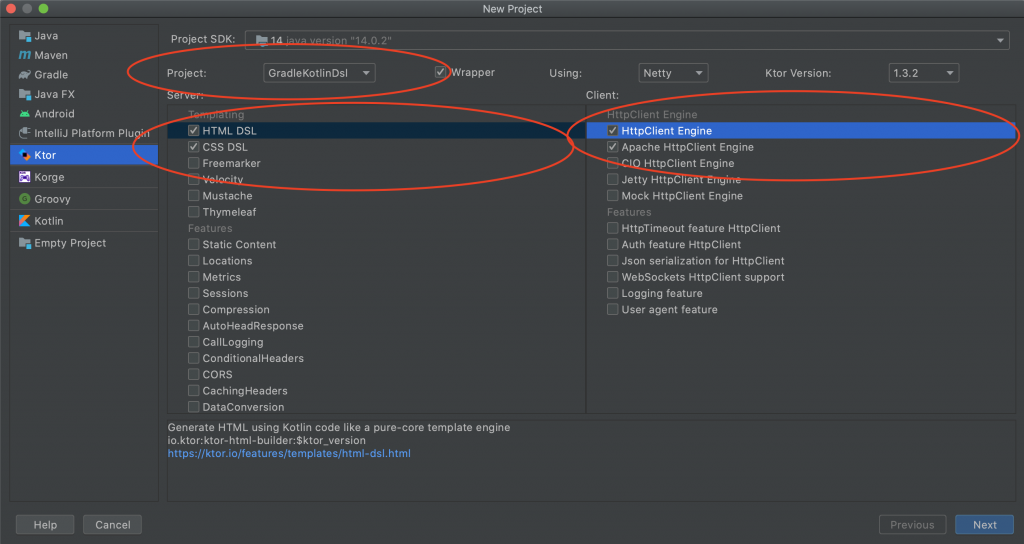Uncheck the HTML DSL checkbox
The image size is (1024, 544).
193,131
